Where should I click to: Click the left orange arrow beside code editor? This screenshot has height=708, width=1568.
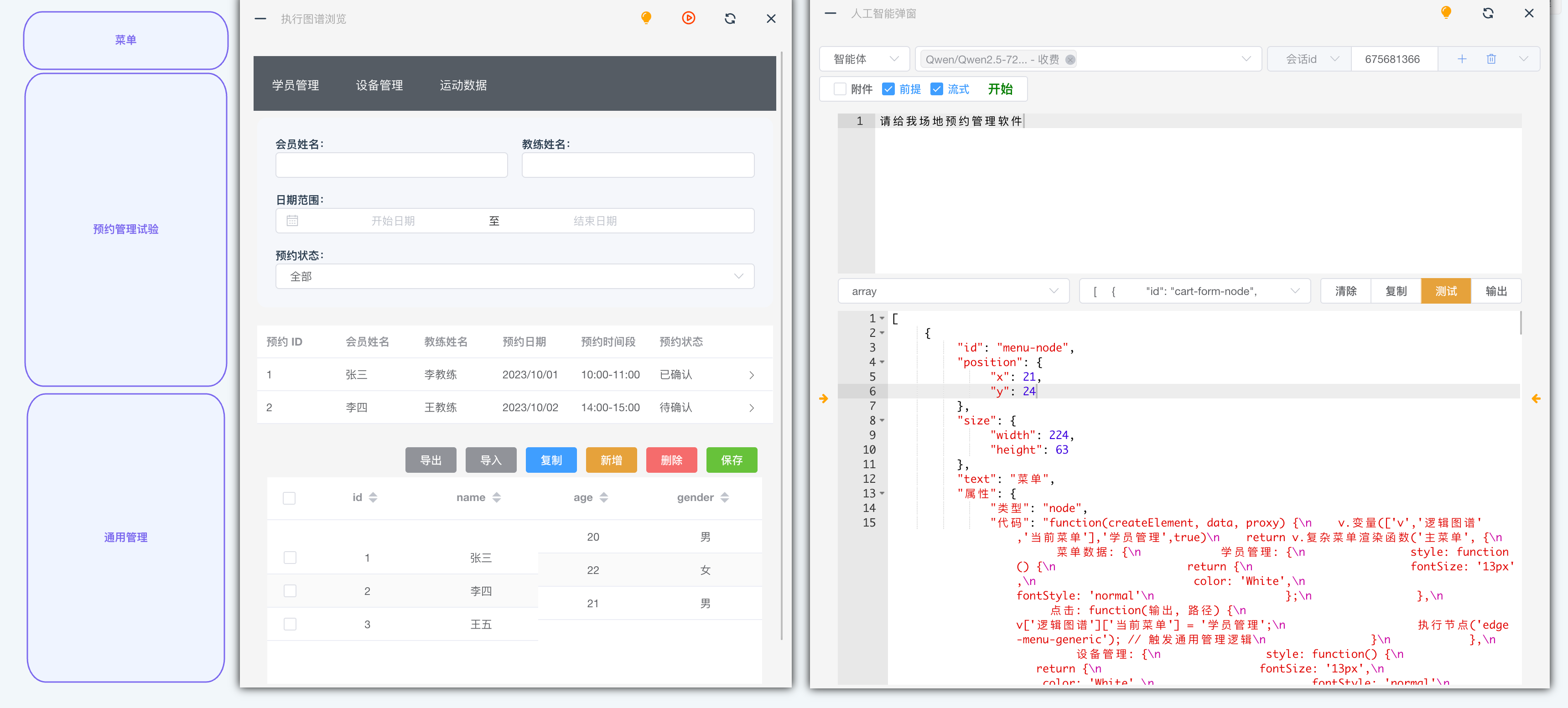824,399
